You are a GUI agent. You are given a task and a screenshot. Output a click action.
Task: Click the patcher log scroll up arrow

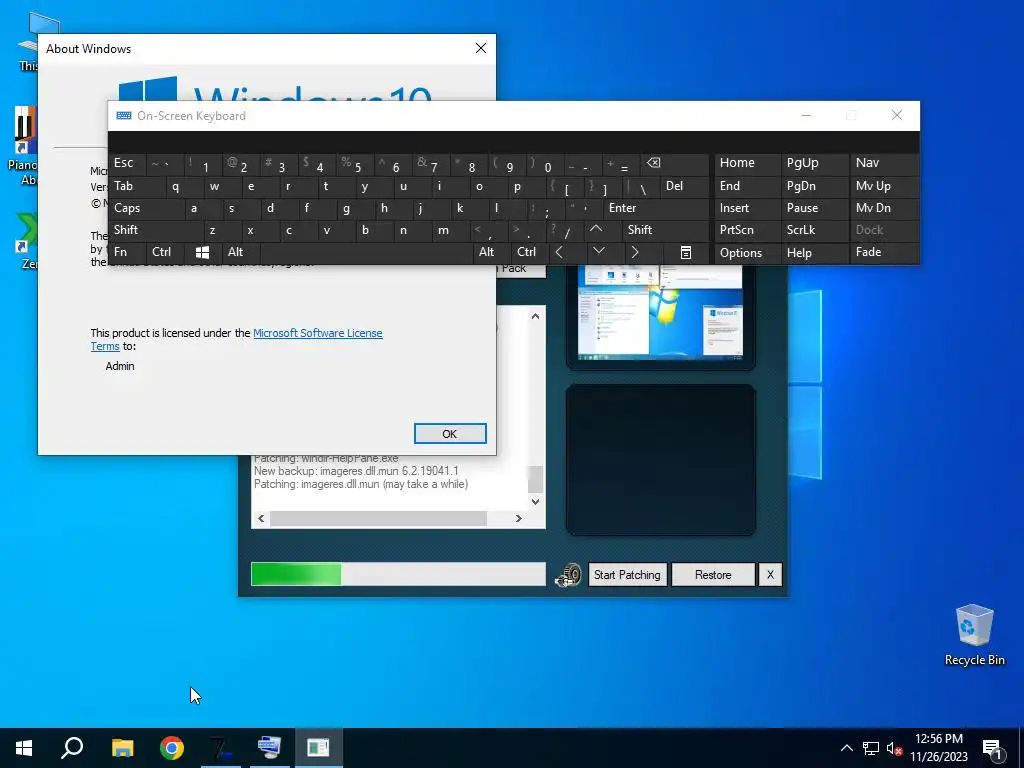click(535, 316)
